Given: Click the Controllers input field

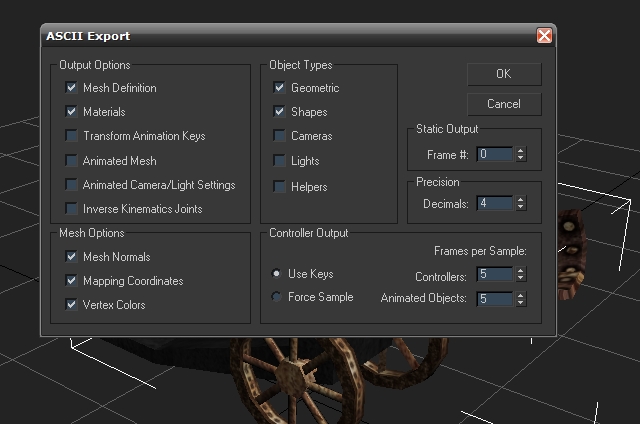Looking at the screenshot, I should pyautogui.click(x=494, y=274).
